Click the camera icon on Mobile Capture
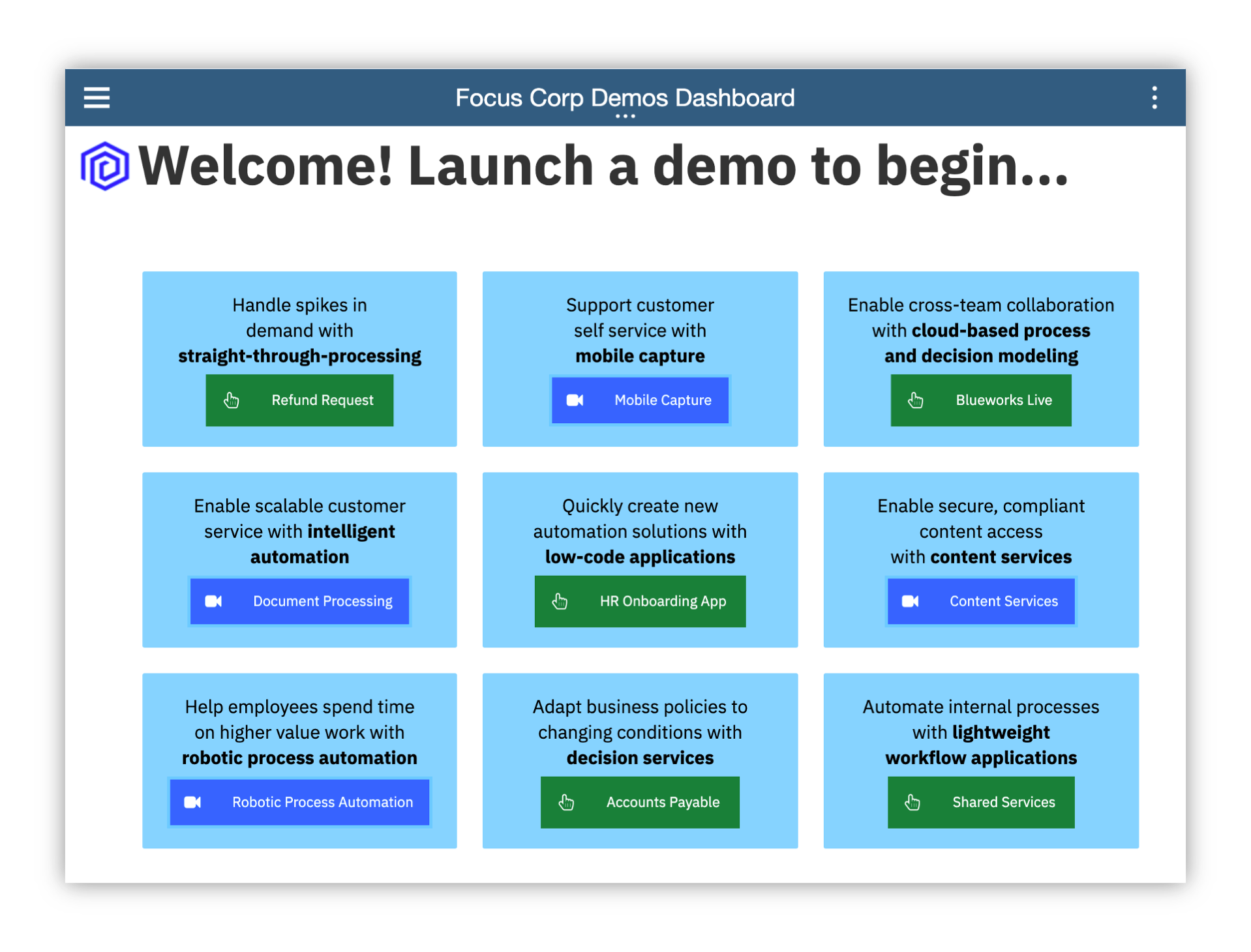1251x952 pixels. coord(575,400)
